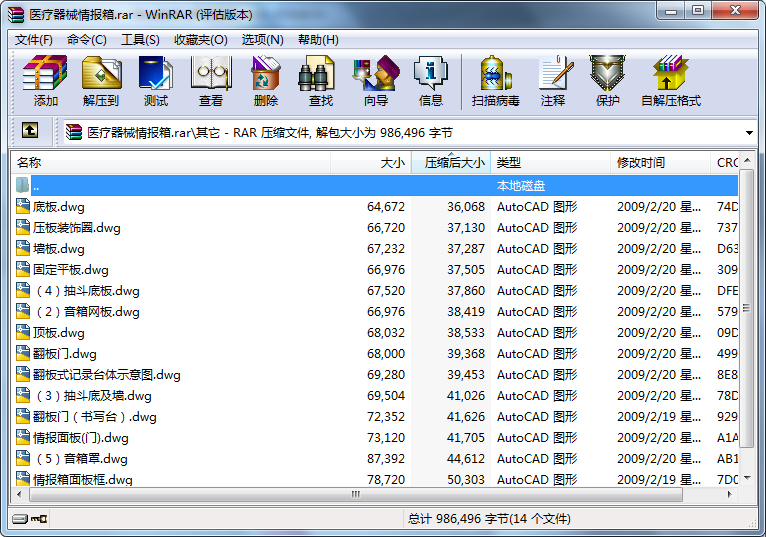The image size is (766, 537).
Task: Click the 添加 (Add) toolbar icon
Action: (45, 81)
